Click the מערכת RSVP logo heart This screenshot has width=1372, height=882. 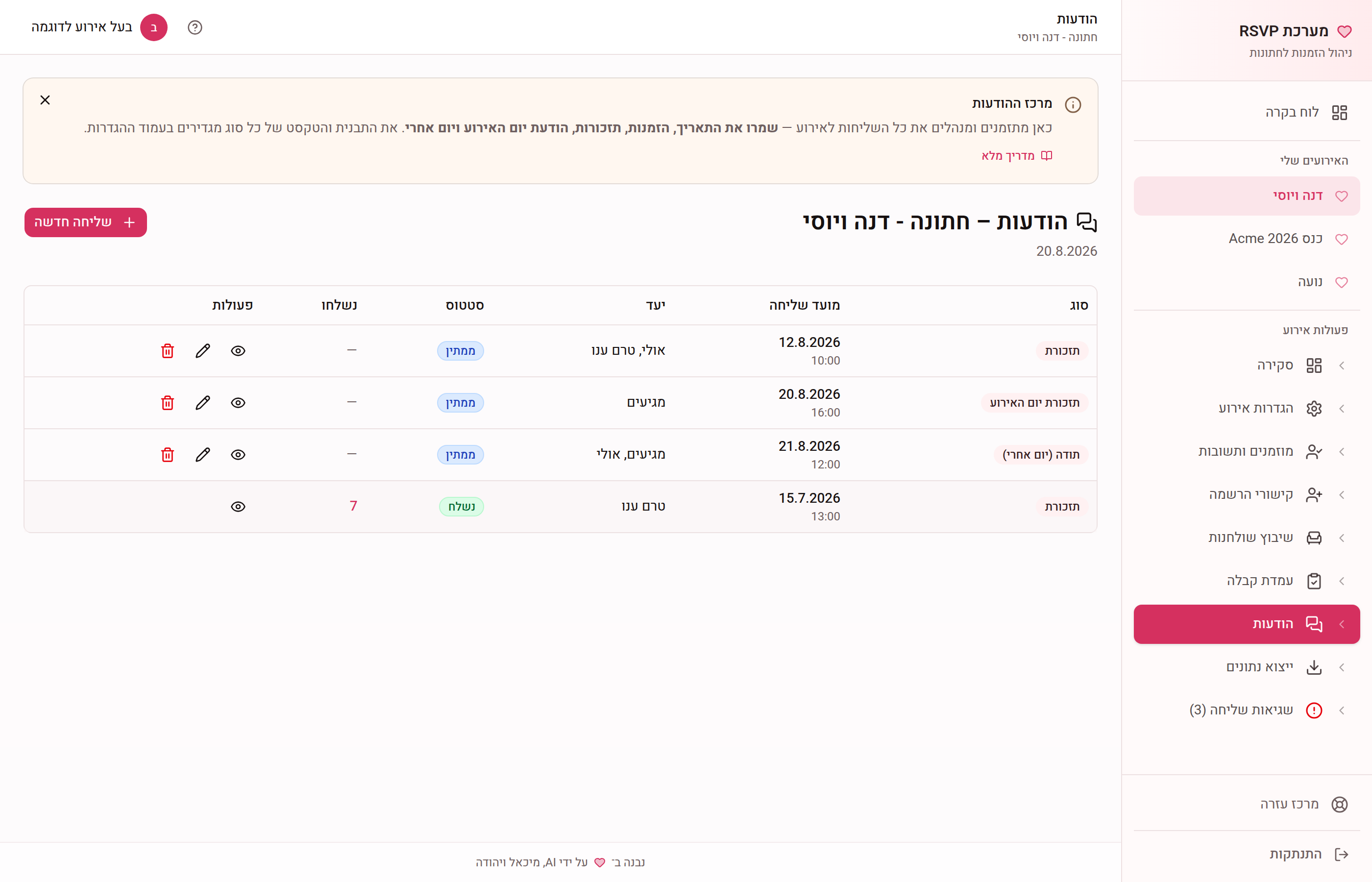click(1345, 31)
